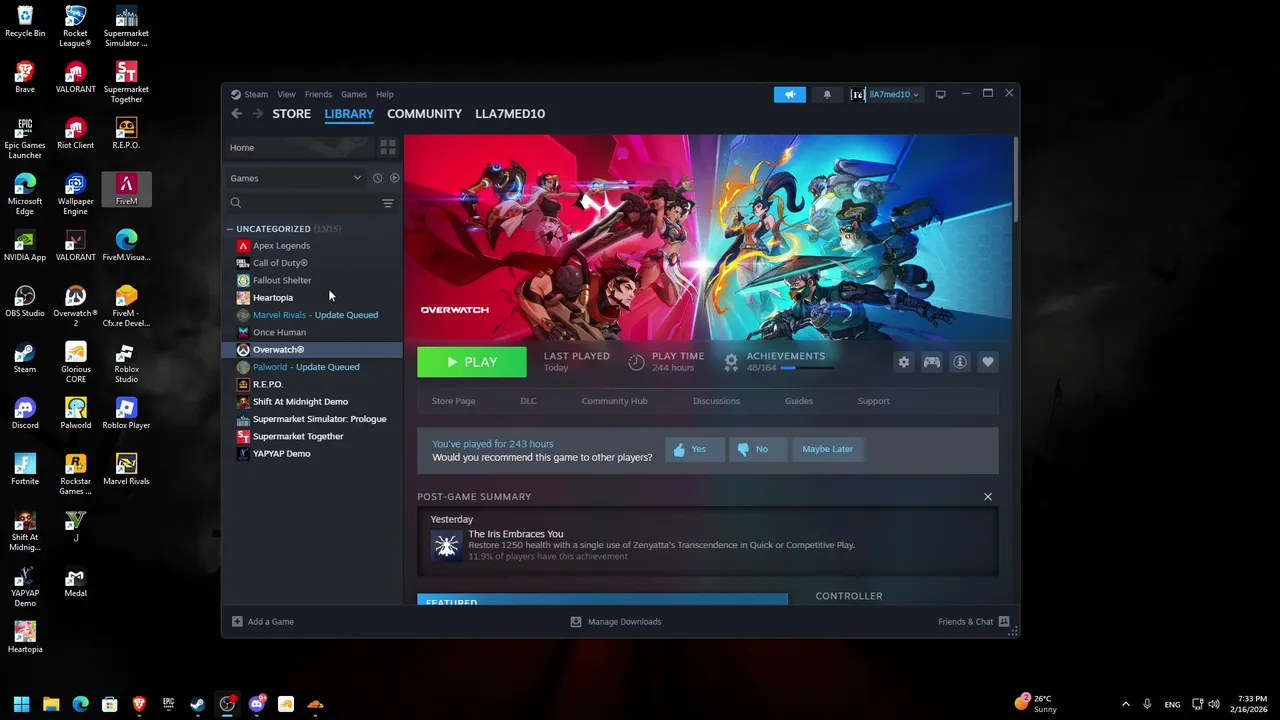Open the Windows Start menu

point(21,704)
